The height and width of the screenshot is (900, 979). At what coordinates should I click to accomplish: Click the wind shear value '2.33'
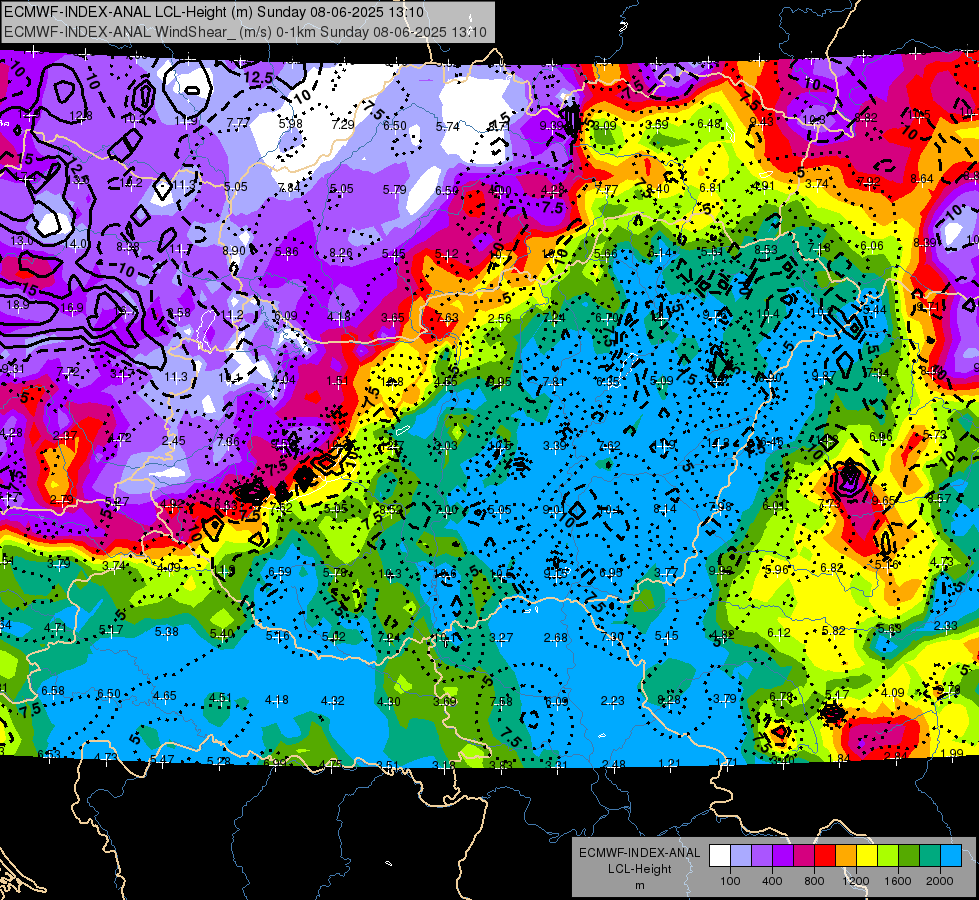tap(946, 625)
